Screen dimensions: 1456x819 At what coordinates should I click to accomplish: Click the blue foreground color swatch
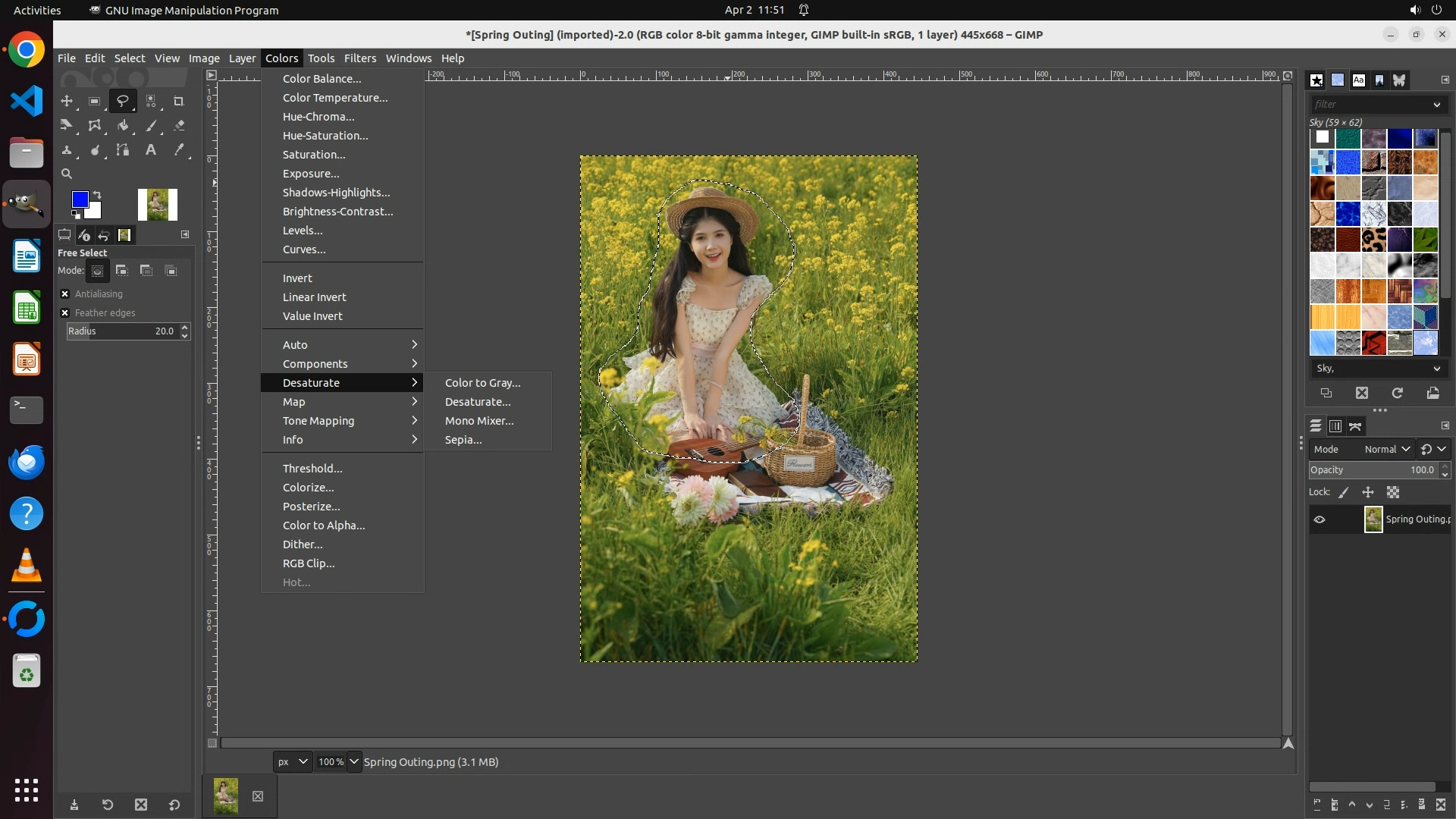tap(79, 199)
